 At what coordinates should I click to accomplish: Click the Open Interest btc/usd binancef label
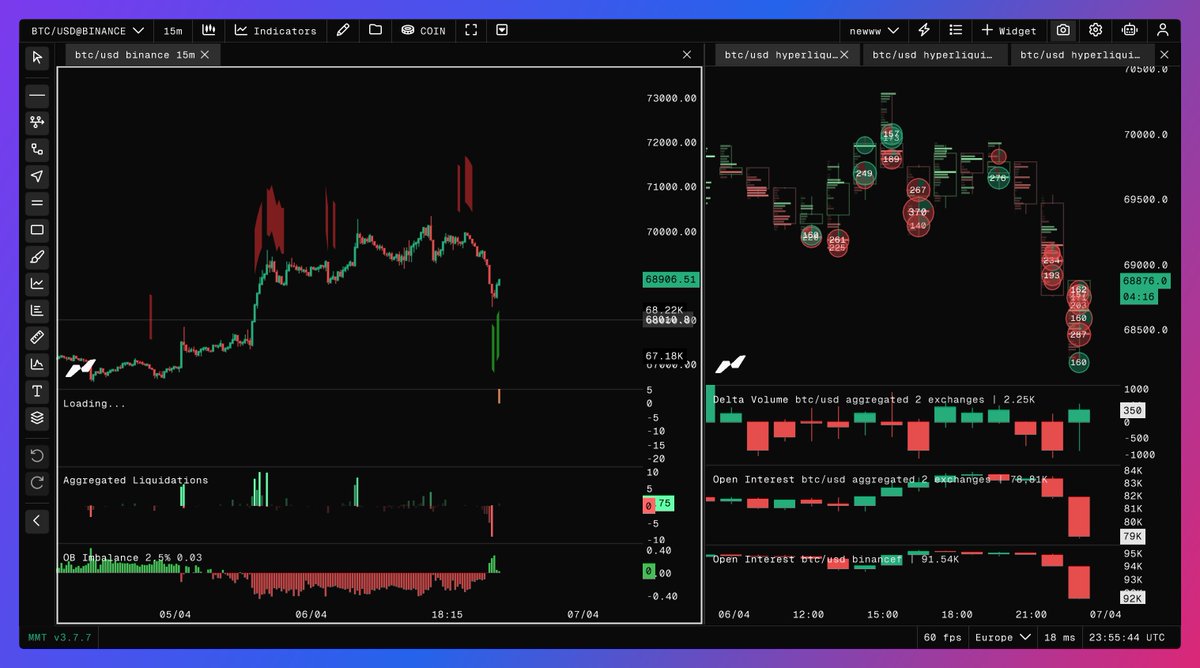point(836,559)
